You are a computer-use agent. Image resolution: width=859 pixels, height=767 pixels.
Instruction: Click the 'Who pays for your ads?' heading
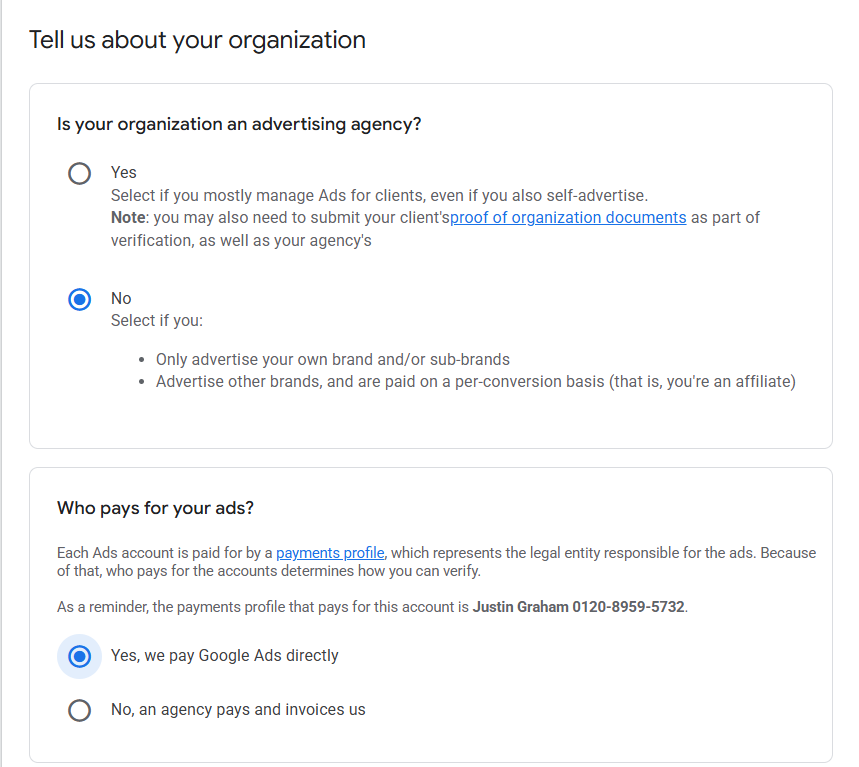(155, 508)
